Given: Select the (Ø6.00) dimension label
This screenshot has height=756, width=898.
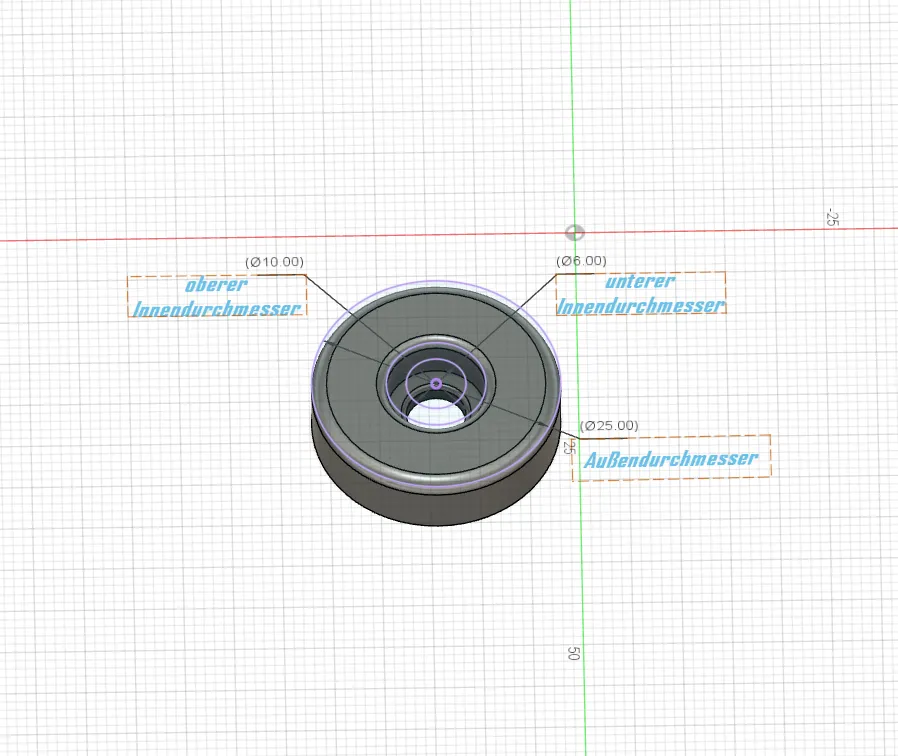Looking at the screenshot, I should click(x=581, y=261).
